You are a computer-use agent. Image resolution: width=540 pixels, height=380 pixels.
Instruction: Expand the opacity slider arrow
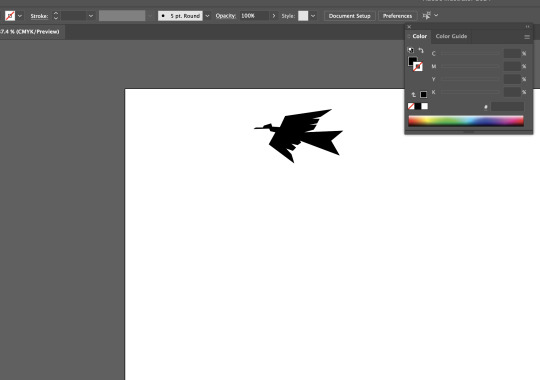tap(274, 16)
